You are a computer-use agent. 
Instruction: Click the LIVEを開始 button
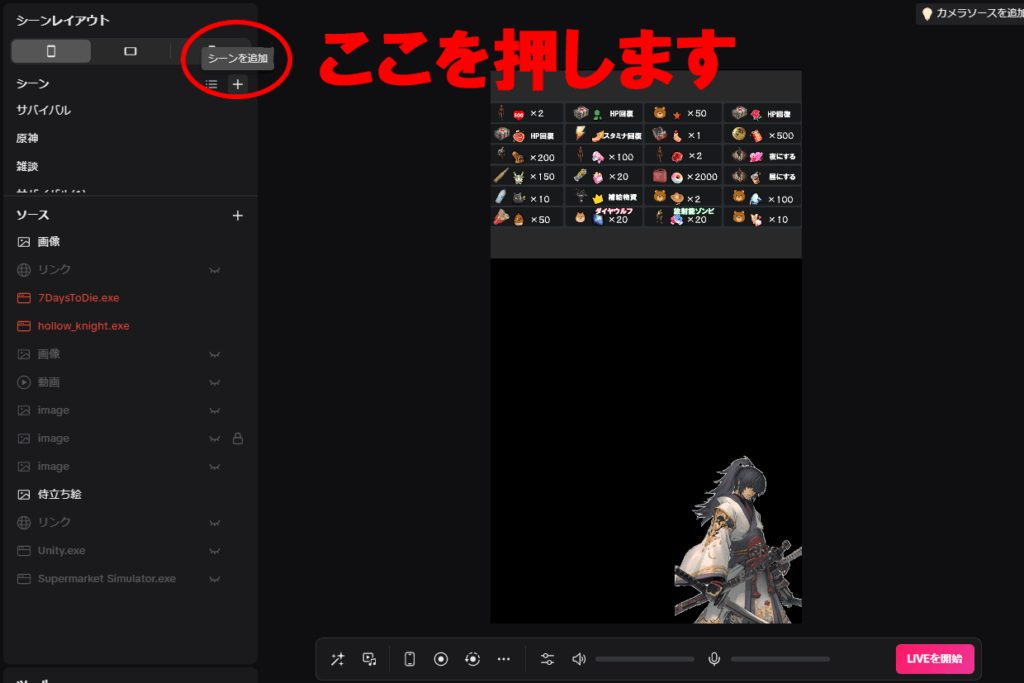934,659
